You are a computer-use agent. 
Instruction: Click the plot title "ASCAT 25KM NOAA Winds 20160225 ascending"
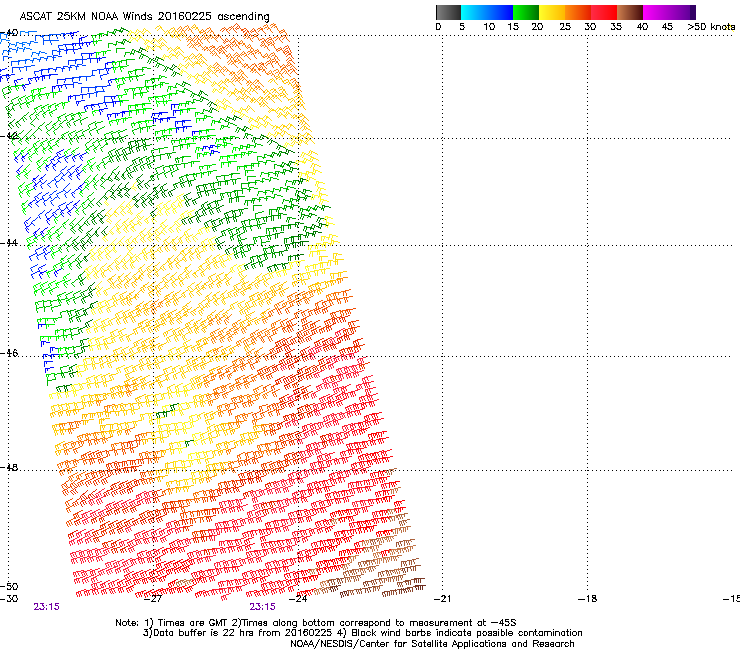click(144, 17)
